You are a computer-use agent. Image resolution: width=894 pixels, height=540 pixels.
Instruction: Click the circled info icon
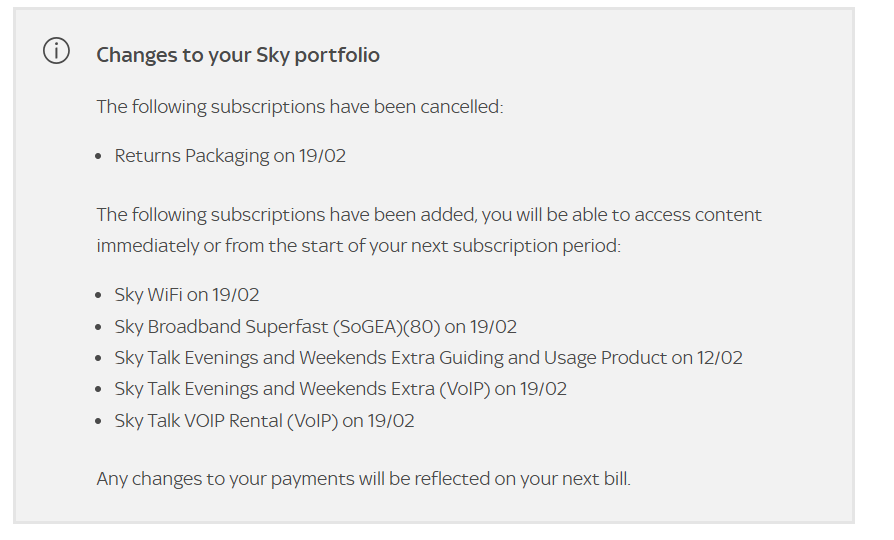point(57,52)
